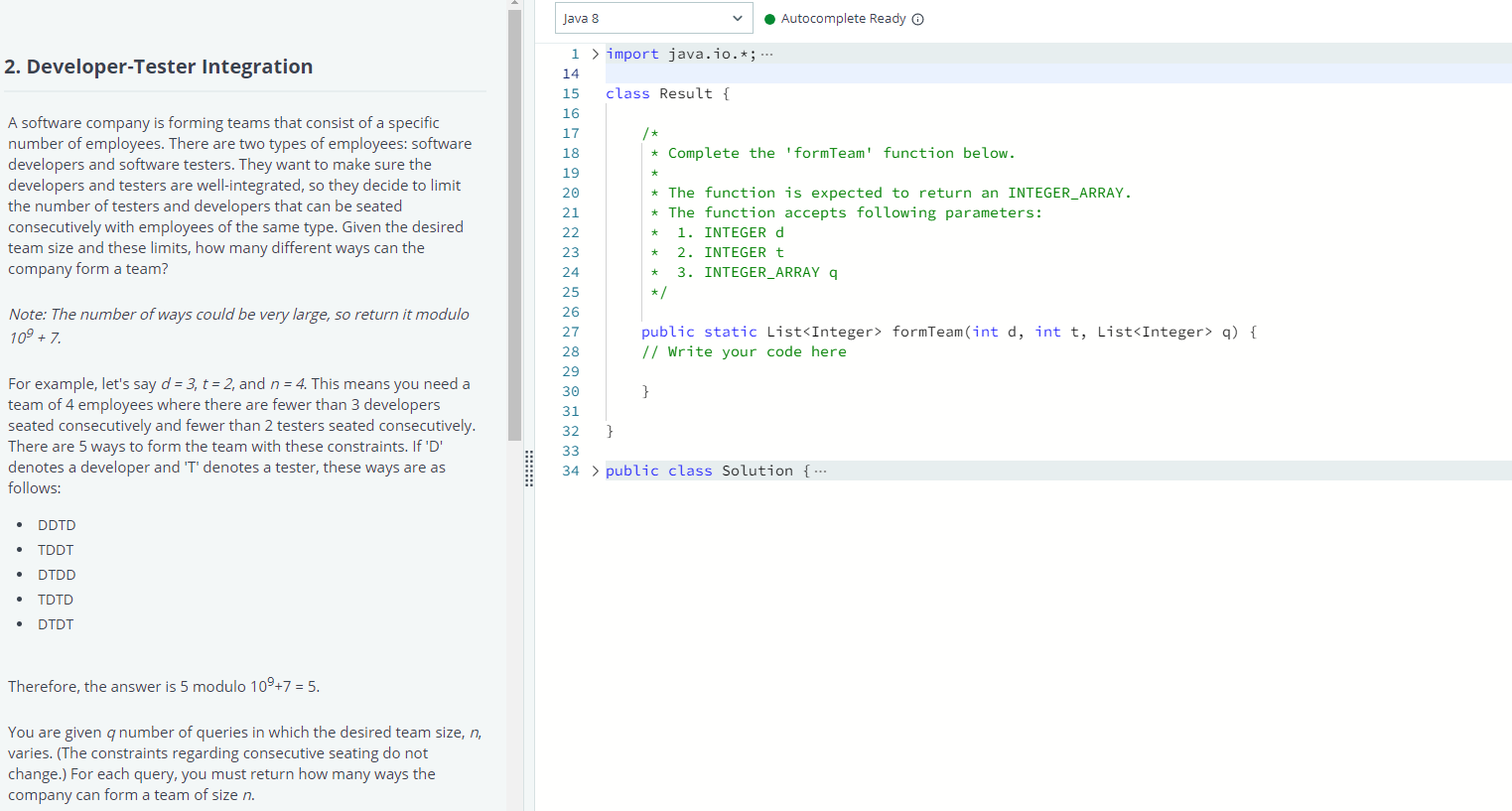The width and height of the screenshot is (1512, 811).
Task: Click the 'TDTD' list item
Action: [x=56, y=600]
